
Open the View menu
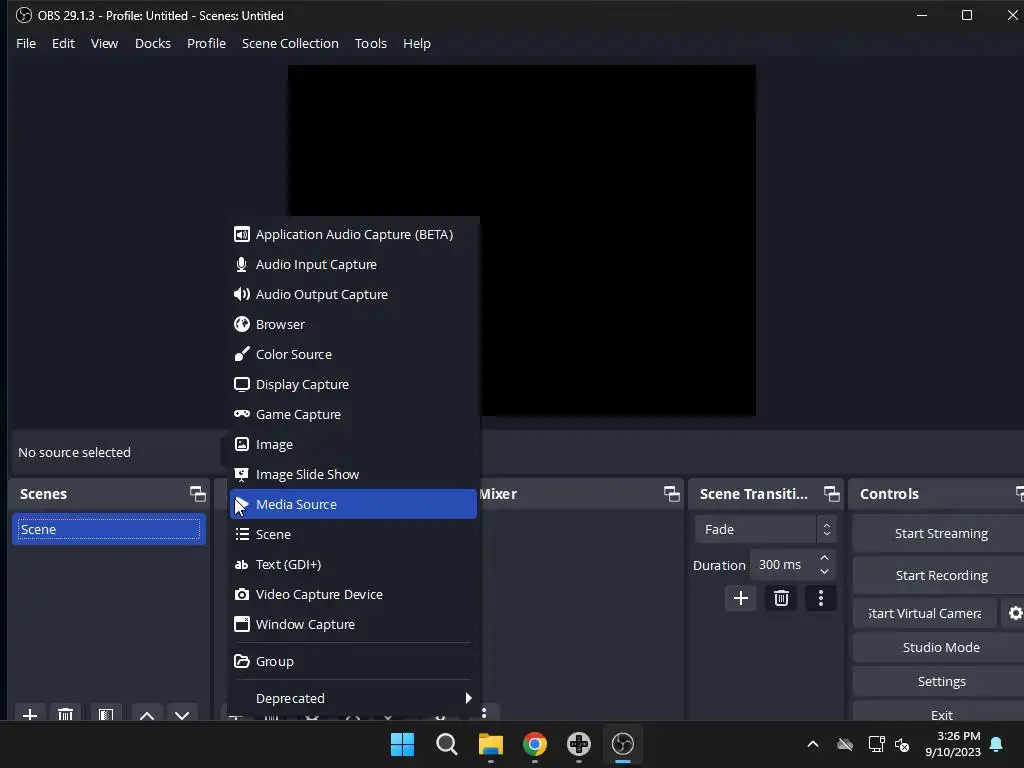pyautogui.click(x=104, y=44)
